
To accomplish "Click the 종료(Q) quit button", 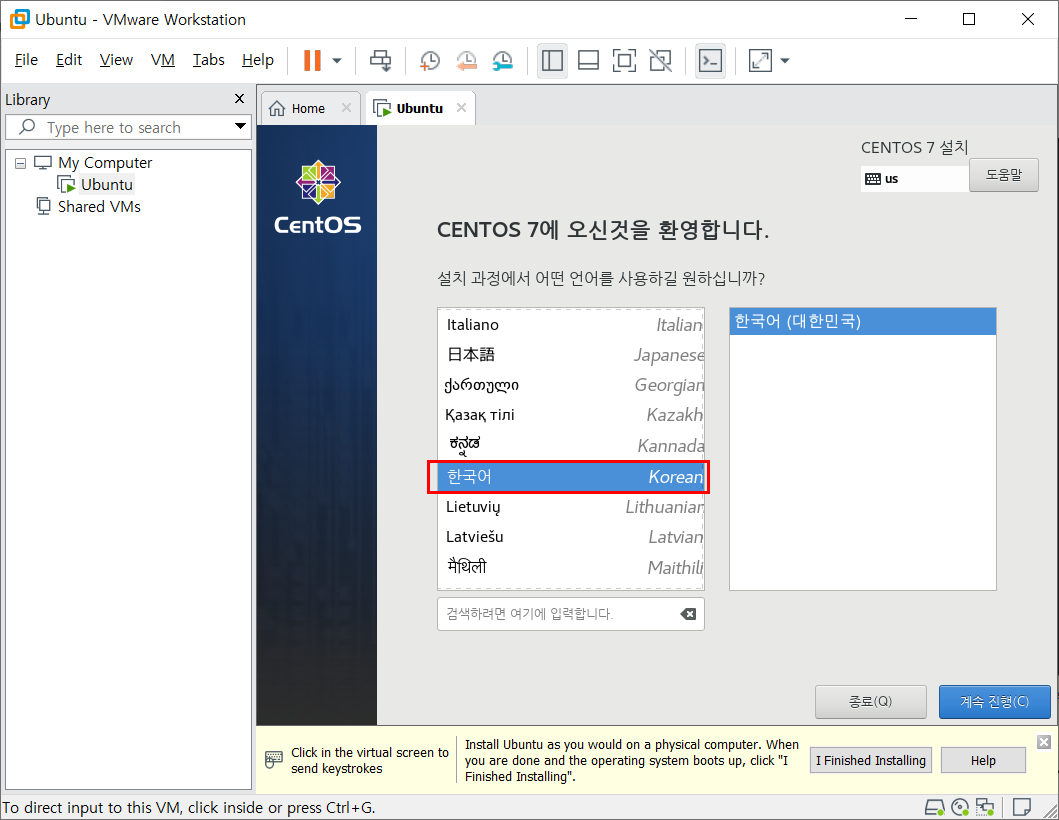I will point(870,702).
